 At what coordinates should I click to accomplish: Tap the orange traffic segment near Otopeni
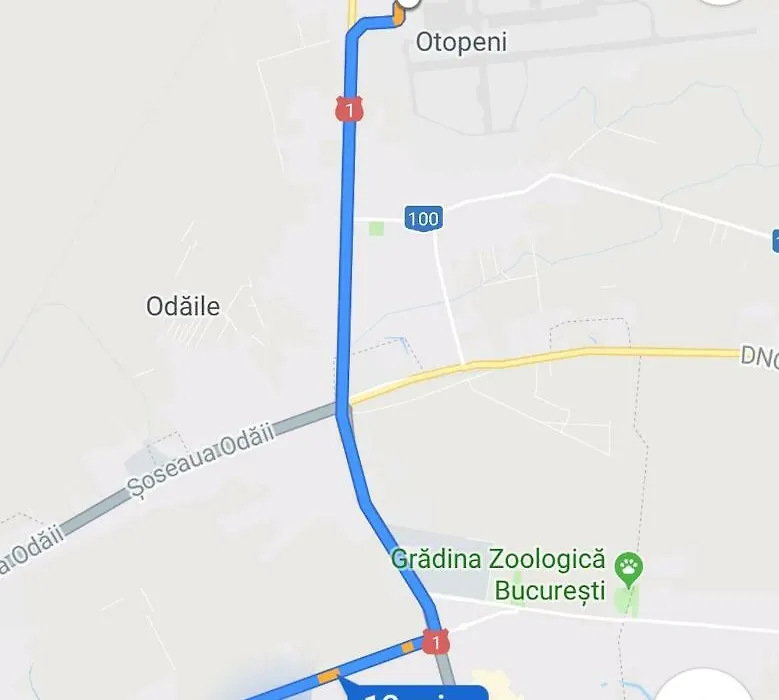coord(398,14)
